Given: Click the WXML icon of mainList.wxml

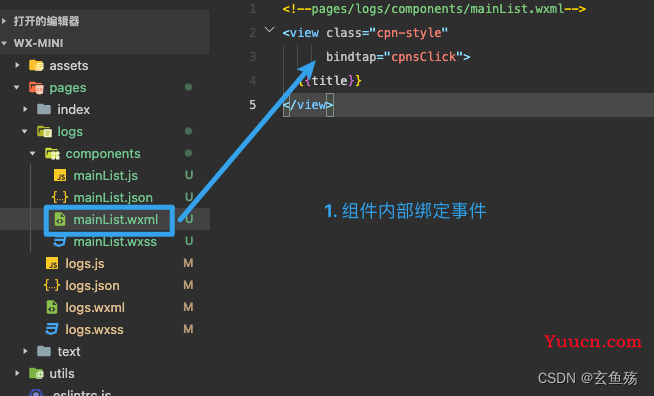Looking at the screenshot, I should tap(60, 219).
